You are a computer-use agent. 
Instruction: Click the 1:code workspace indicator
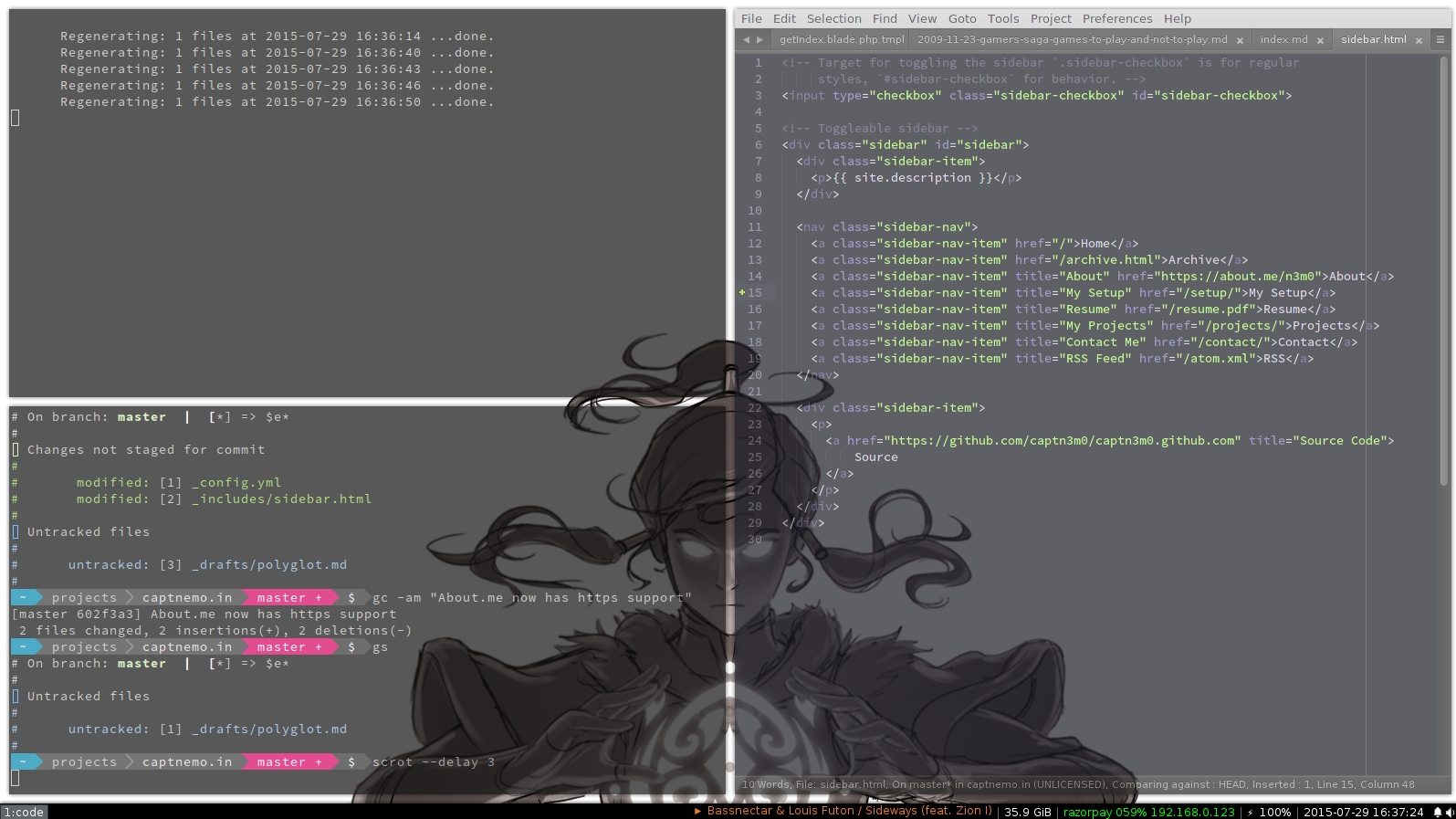[24, 812]
